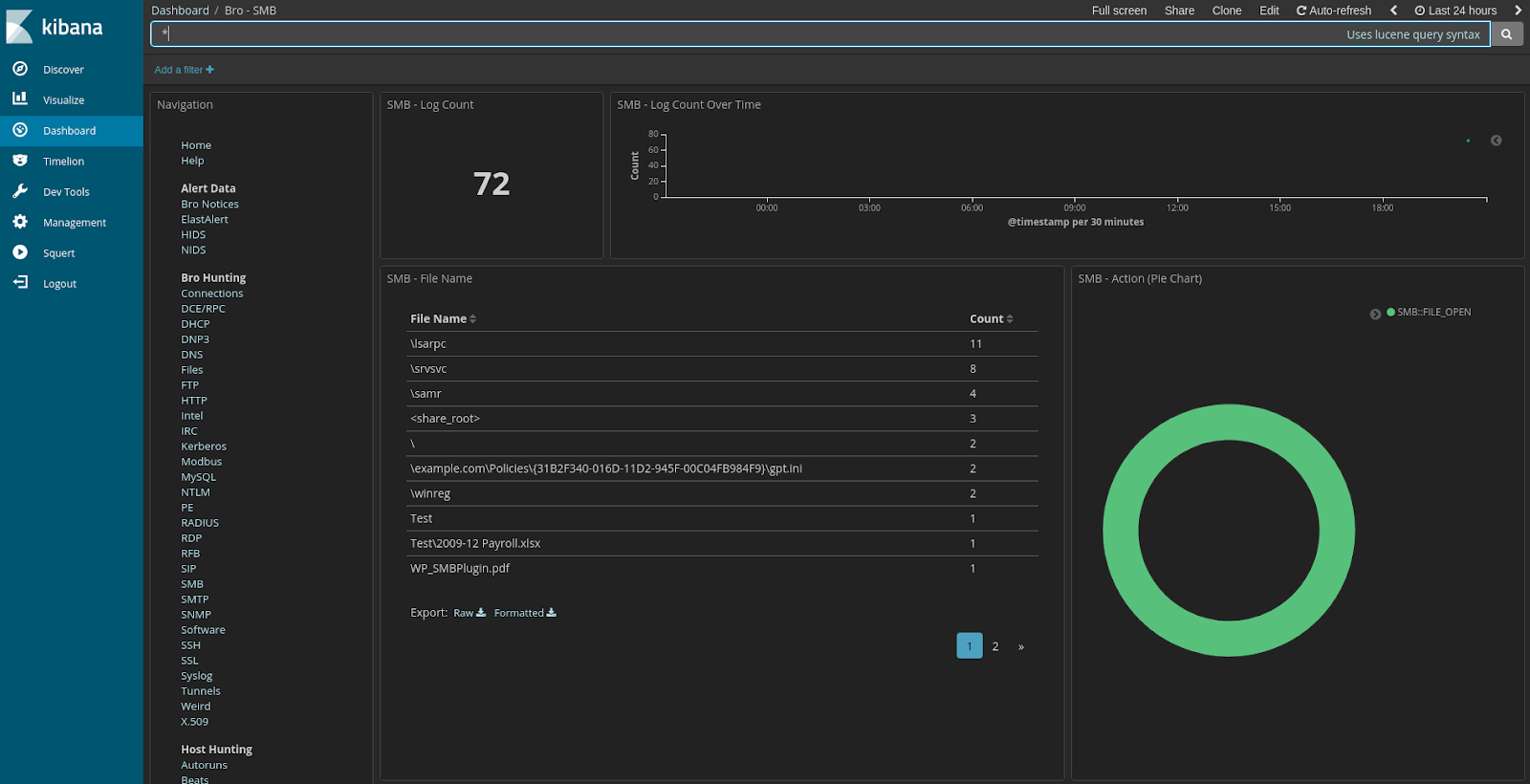The image size is (1530, 784).
Task: Click Dashboard breadcrumb link
Action: 180,11
